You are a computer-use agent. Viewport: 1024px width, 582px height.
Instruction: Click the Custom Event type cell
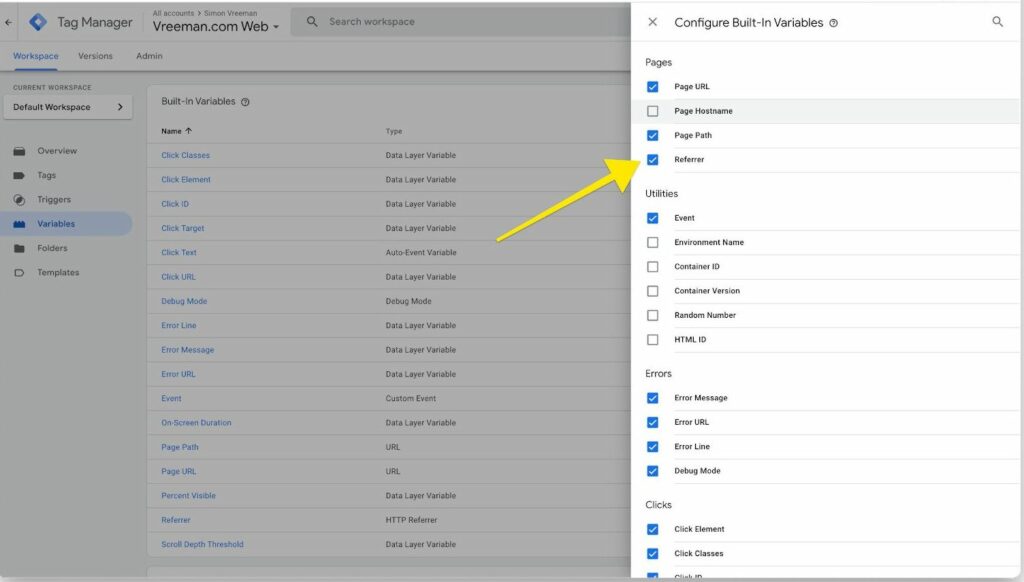point(411,398)
